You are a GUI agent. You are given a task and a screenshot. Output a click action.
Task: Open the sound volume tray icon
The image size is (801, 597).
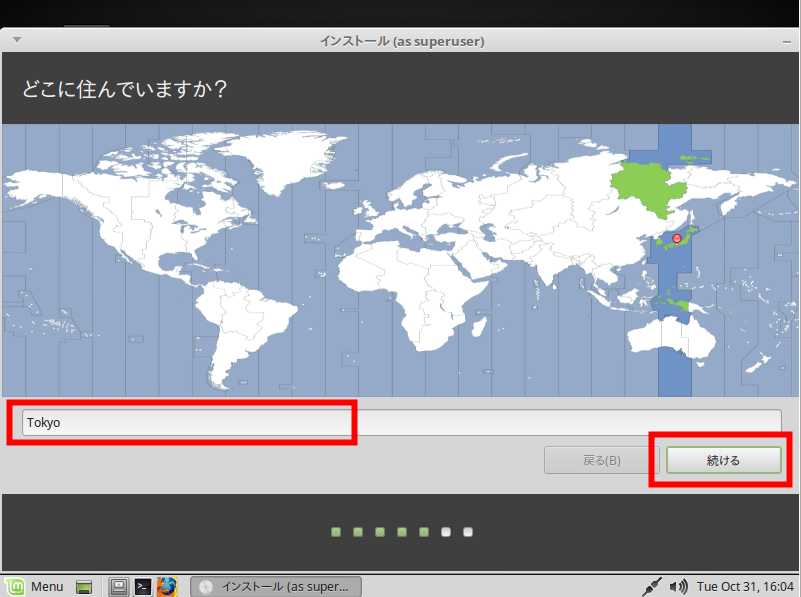(679, 586)
